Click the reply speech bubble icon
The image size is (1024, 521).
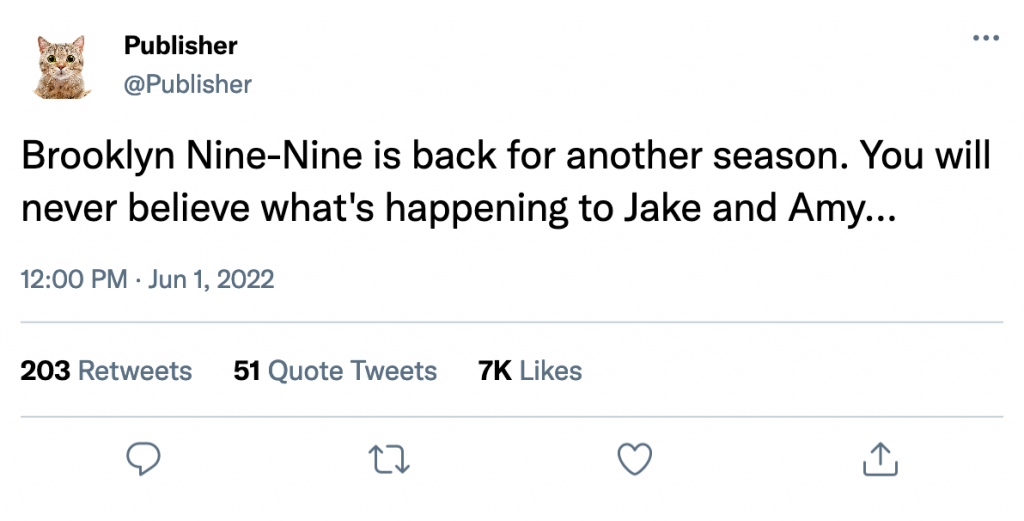pyautogui.click(x=145, y=459)
